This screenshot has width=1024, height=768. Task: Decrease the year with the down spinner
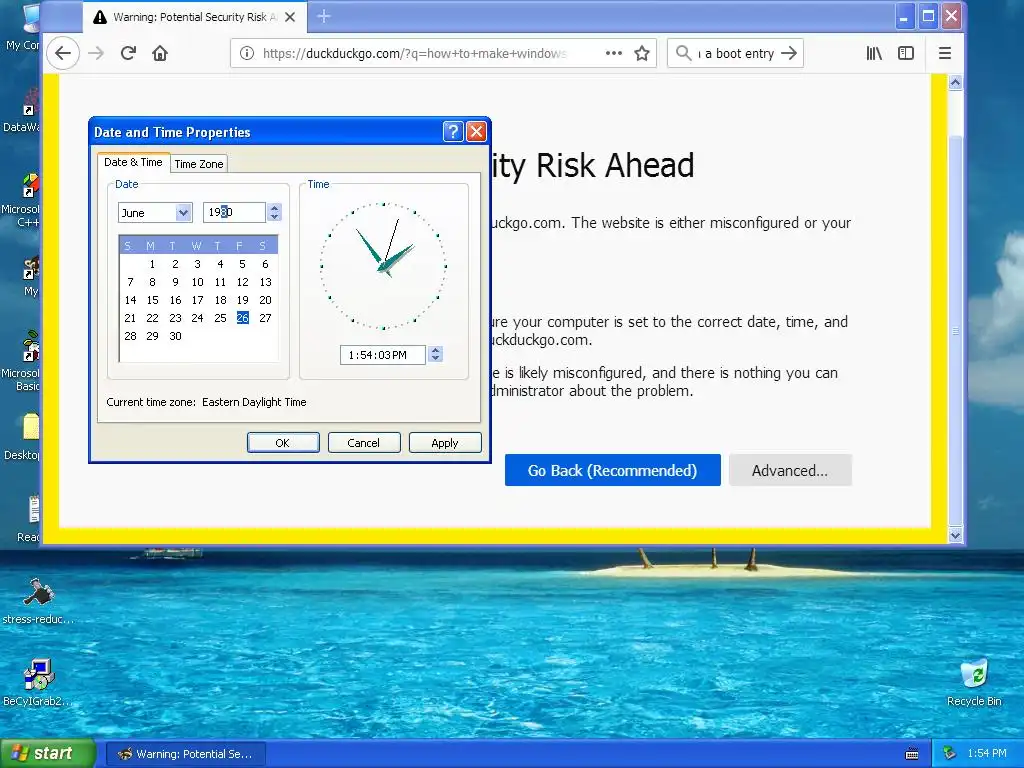click(x=275, y=217)
